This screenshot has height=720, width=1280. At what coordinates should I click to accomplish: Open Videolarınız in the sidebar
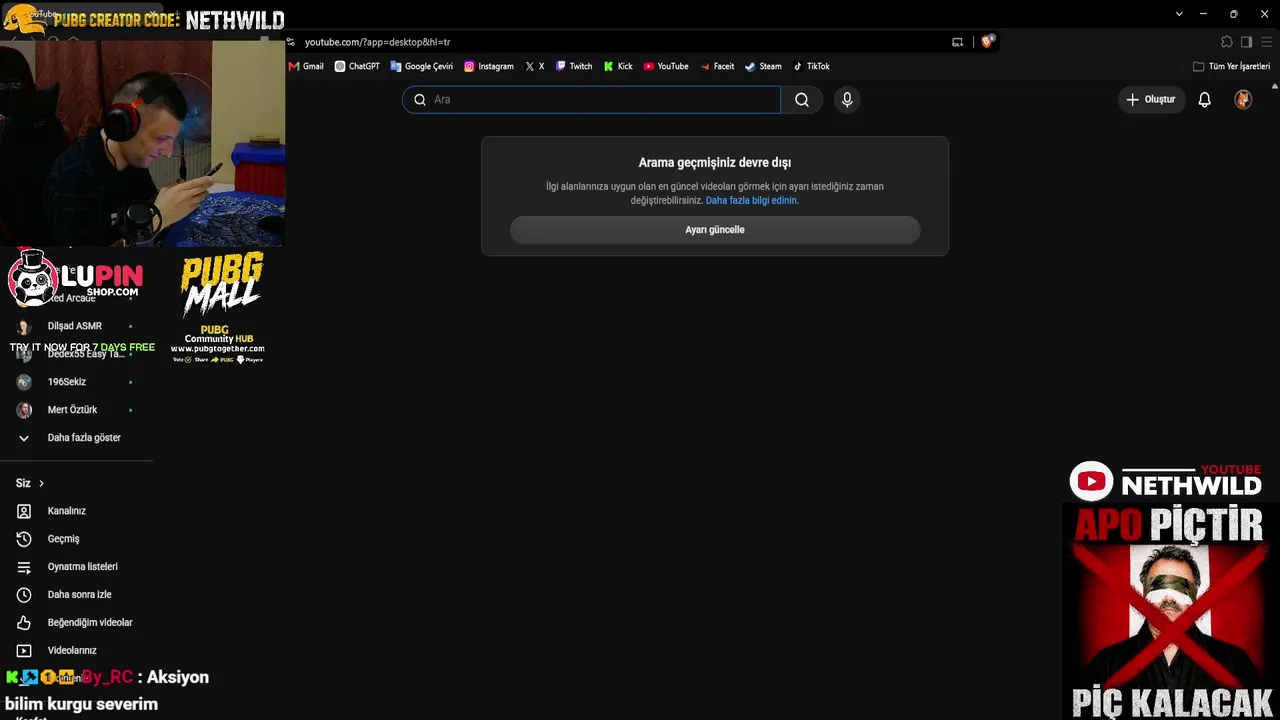point(77,651)
